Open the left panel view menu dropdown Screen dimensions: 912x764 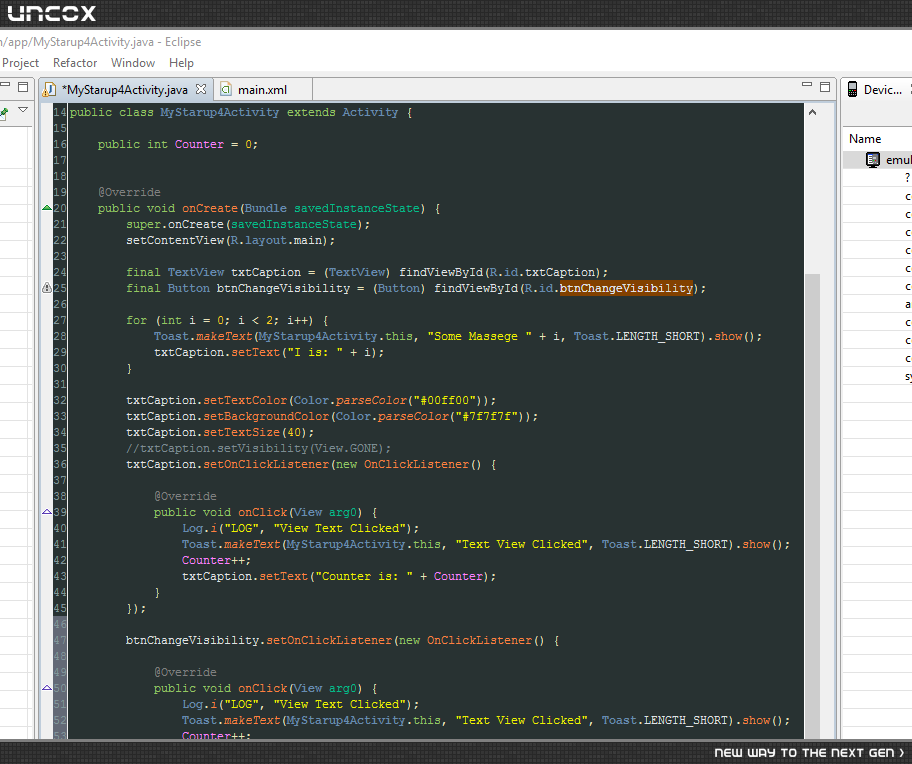[x=23, y=109]
